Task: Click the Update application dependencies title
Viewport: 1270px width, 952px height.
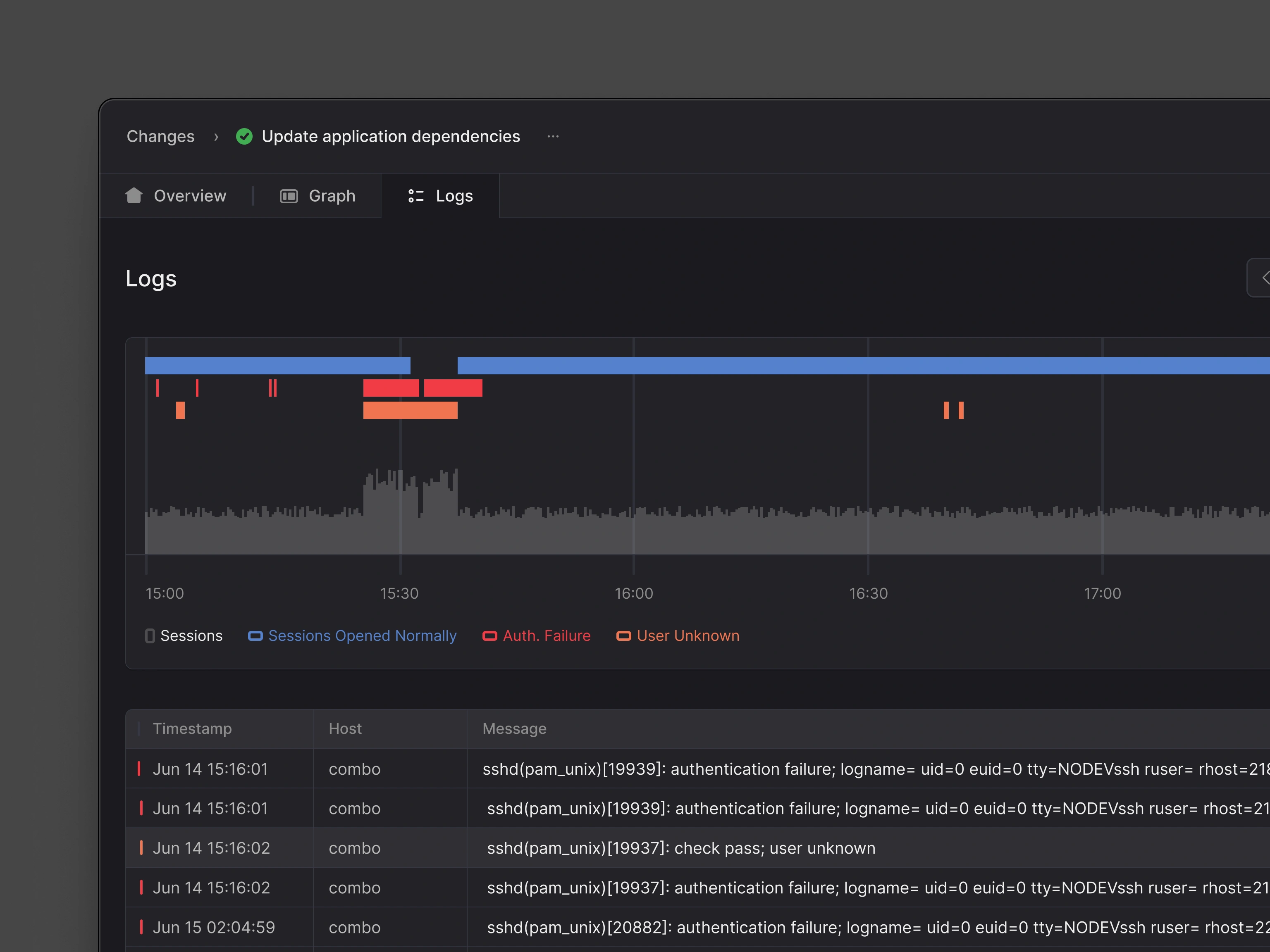Action: coord(391,137)
